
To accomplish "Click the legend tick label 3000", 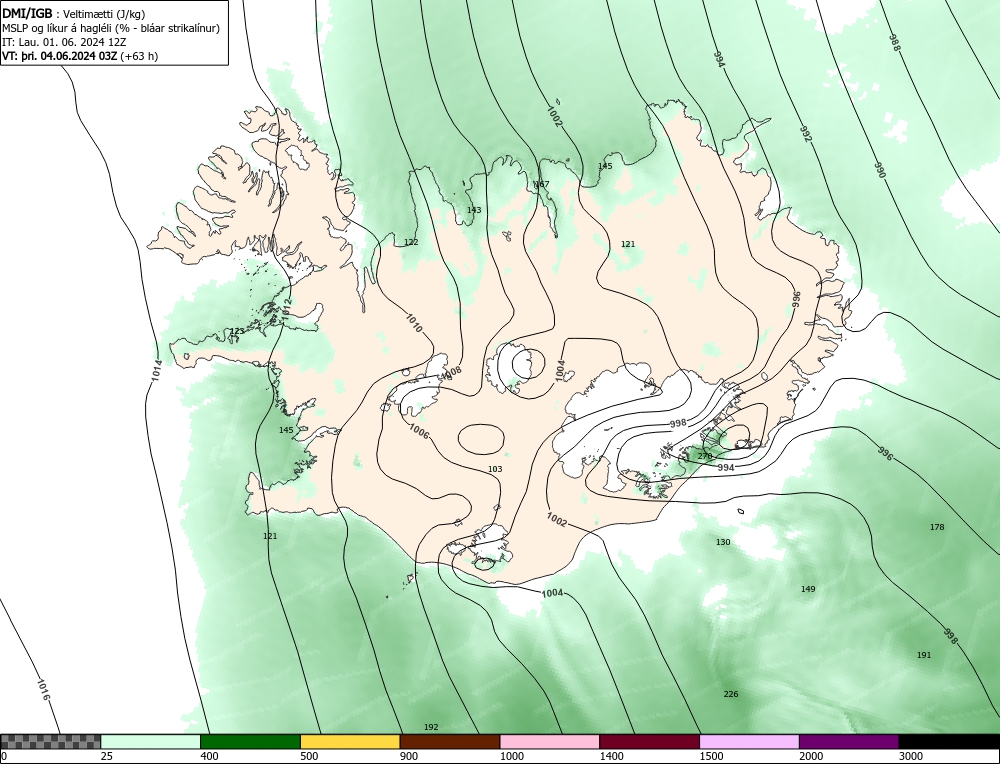I will [x=911, y=756].
